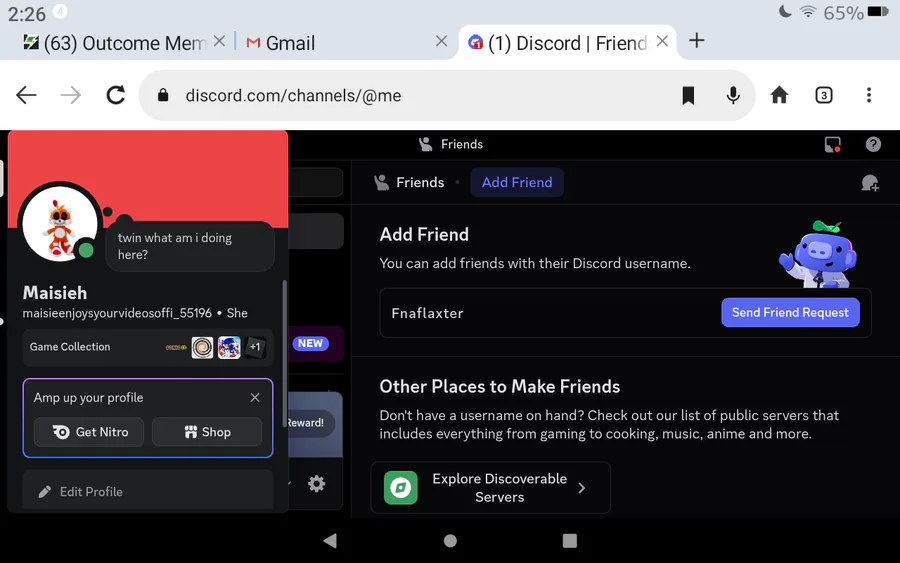This screenshot has height=563, width=900.
Task: Open a new browser tab
Action: [x=696, y=41]
